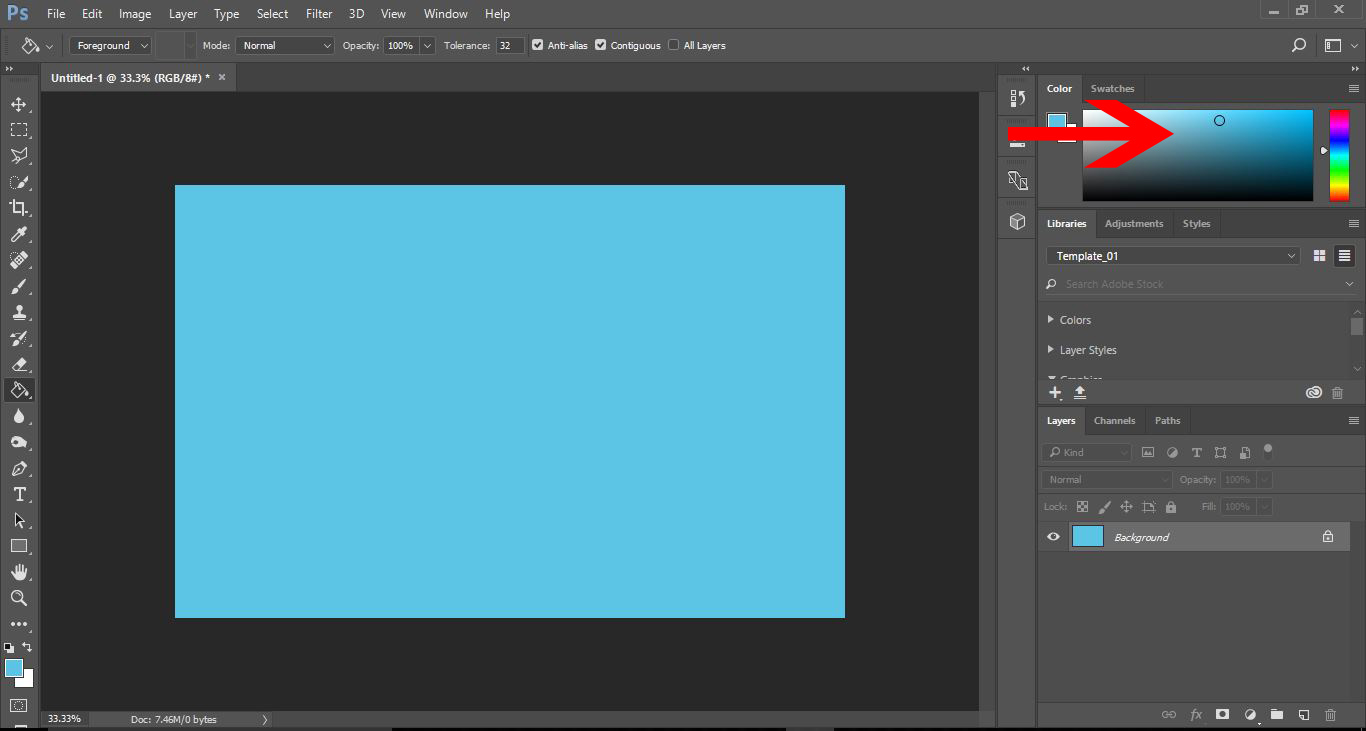Image resolution: width=1366 pixels, height=731 pixels.
Task: Select the Zoom tool
Action: coord(19,598)
